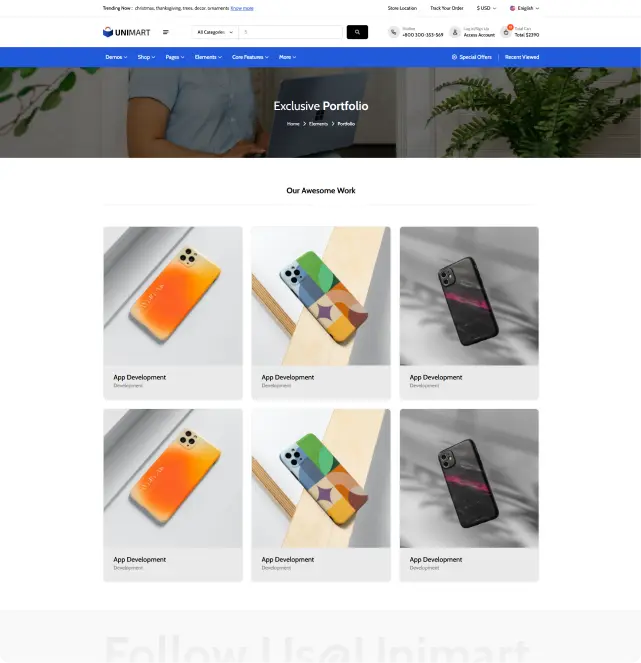
Task: Open the Core Features menu
Action: point(250,57)
